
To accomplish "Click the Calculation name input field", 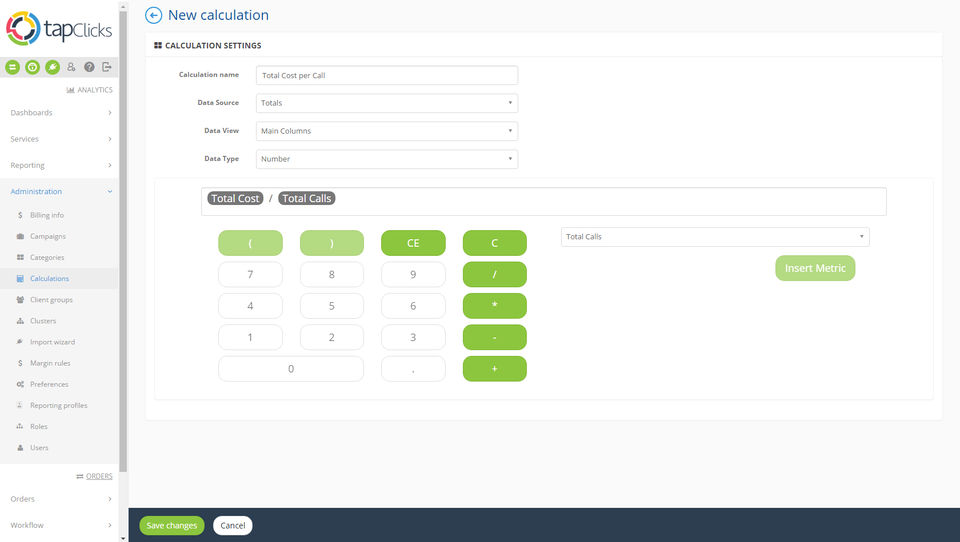I will tap(387, 75).
